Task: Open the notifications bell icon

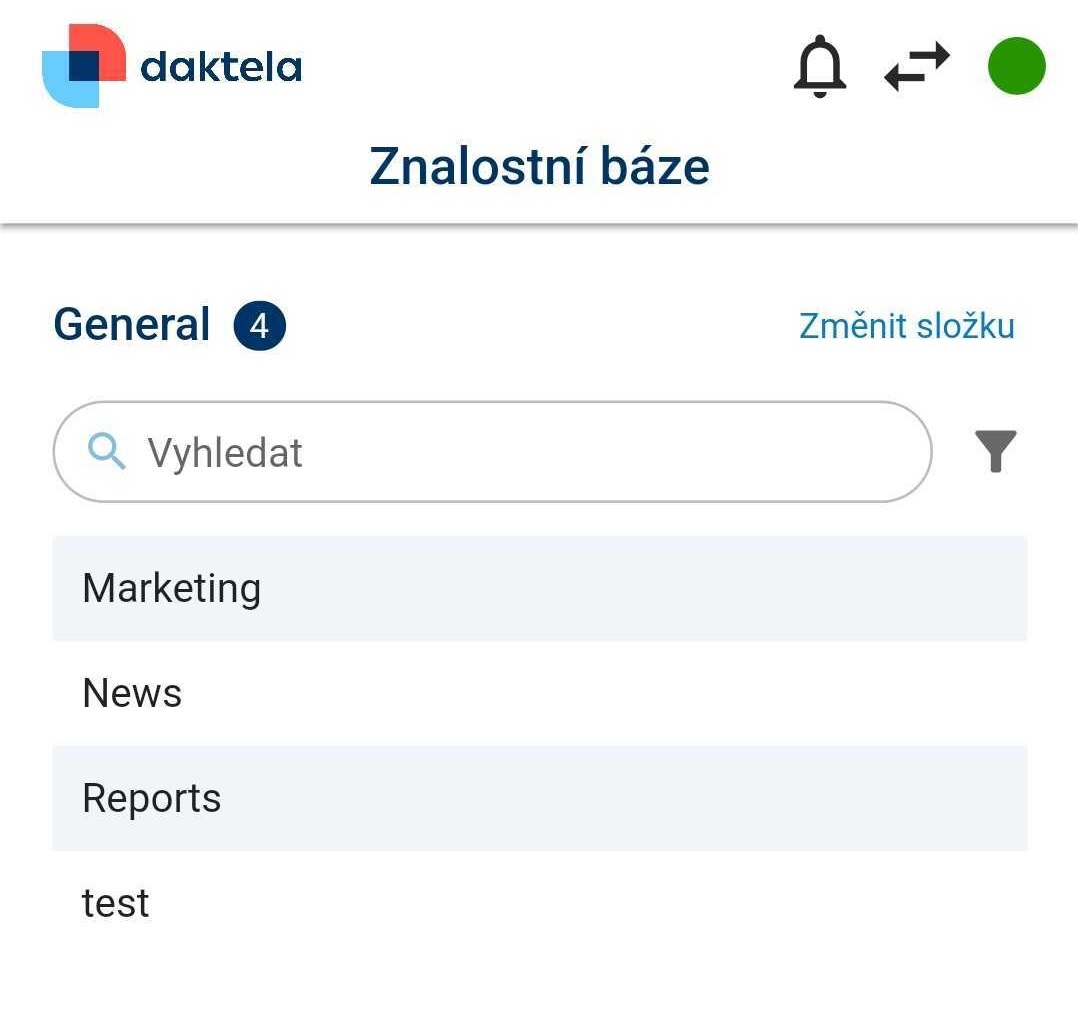Action: 819,67
